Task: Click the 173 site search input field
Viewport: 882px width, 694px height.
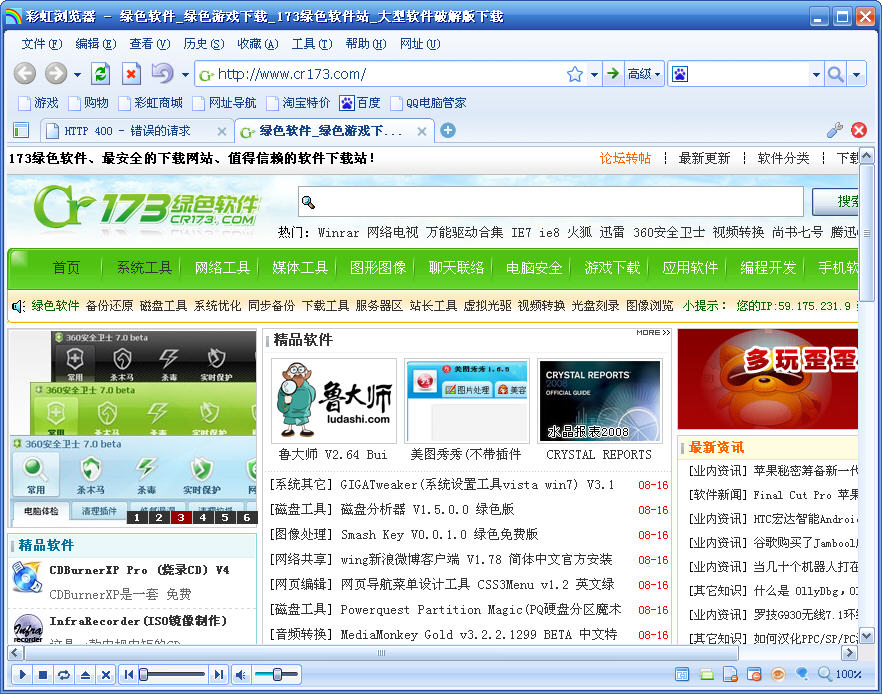Action: pos(550,202)
